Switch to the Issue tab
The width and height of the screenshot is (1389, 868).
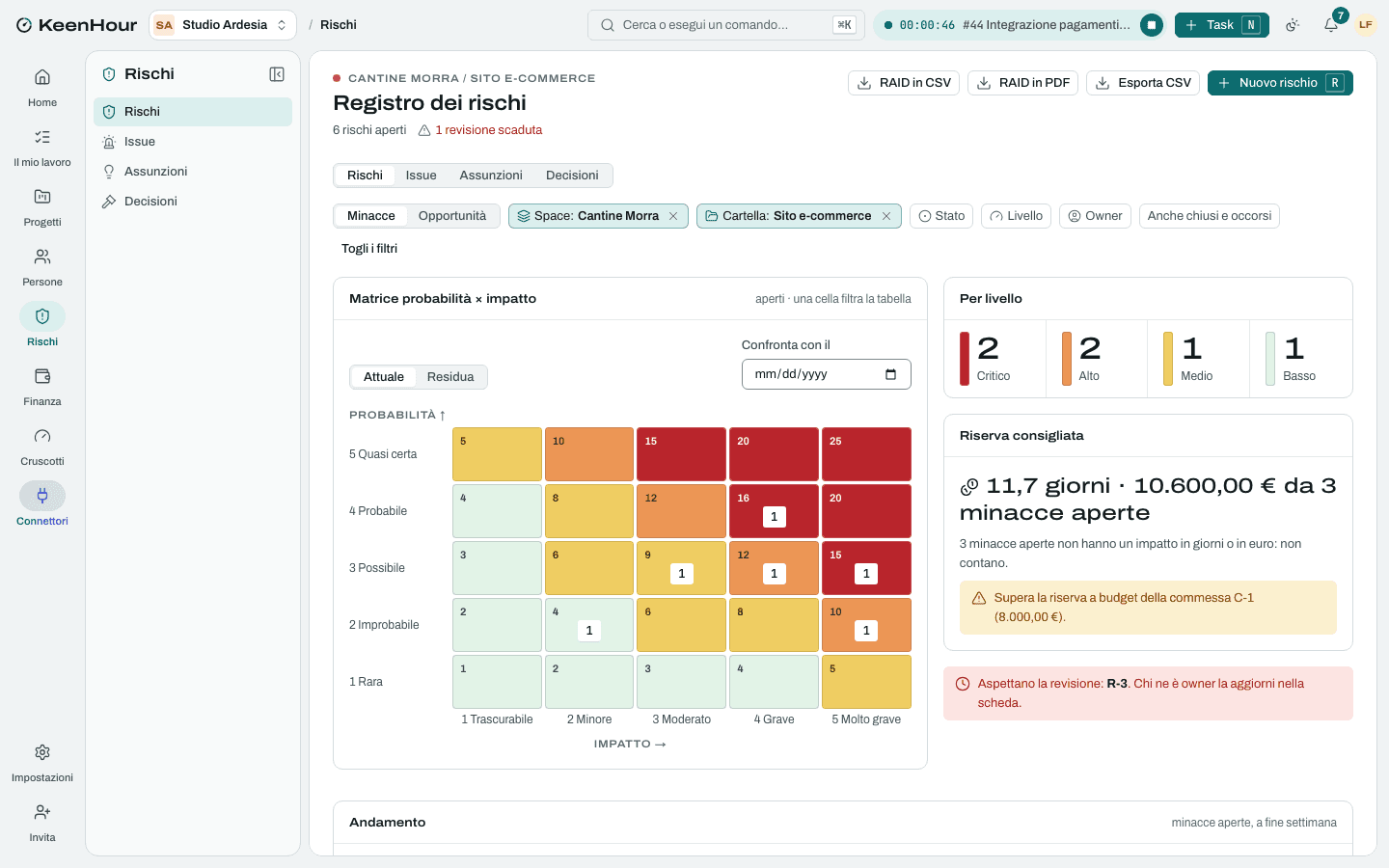422,176
